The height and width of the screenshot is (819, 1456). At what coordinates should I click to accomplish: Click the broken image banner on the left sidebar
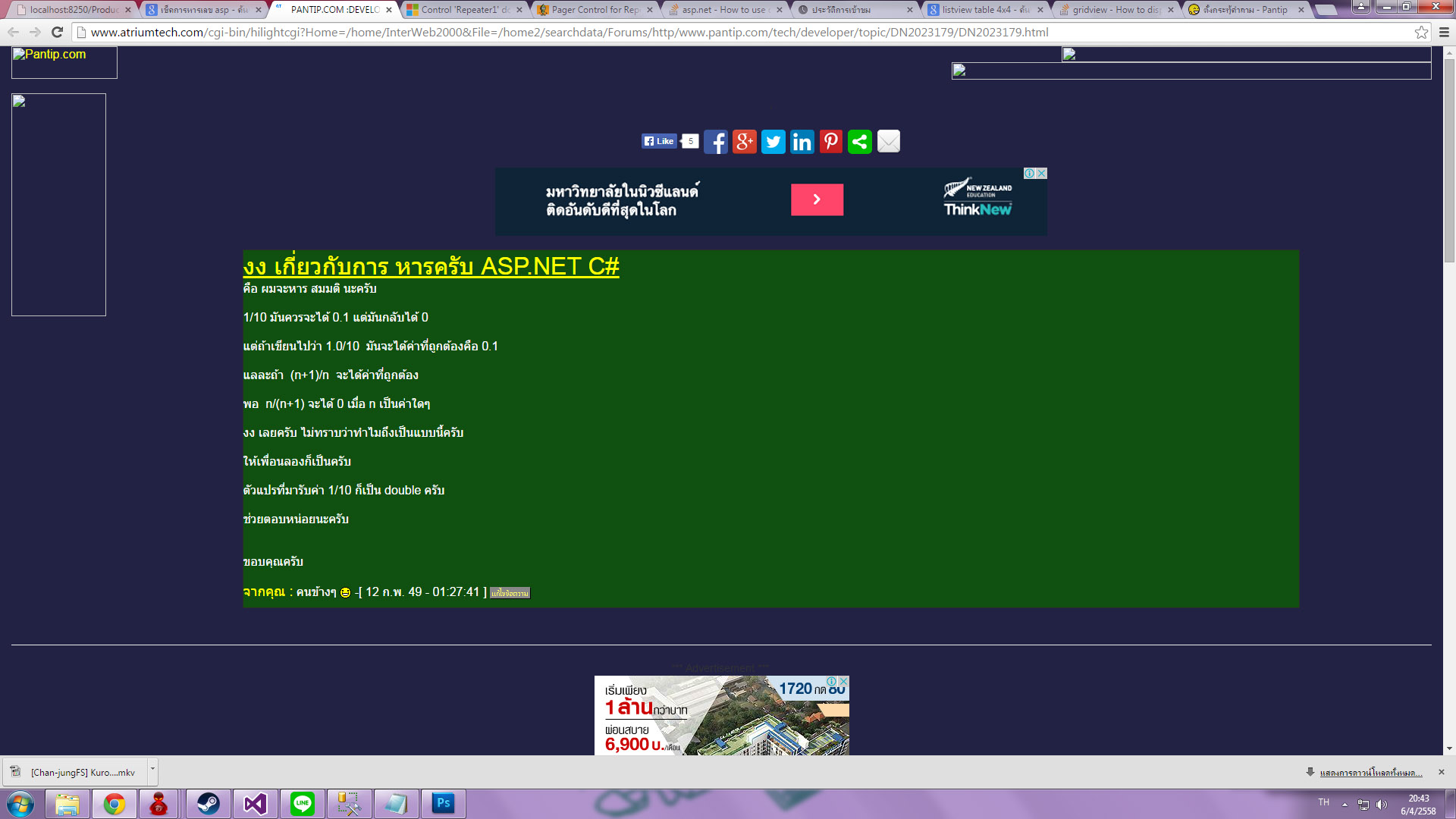point(58,205)
